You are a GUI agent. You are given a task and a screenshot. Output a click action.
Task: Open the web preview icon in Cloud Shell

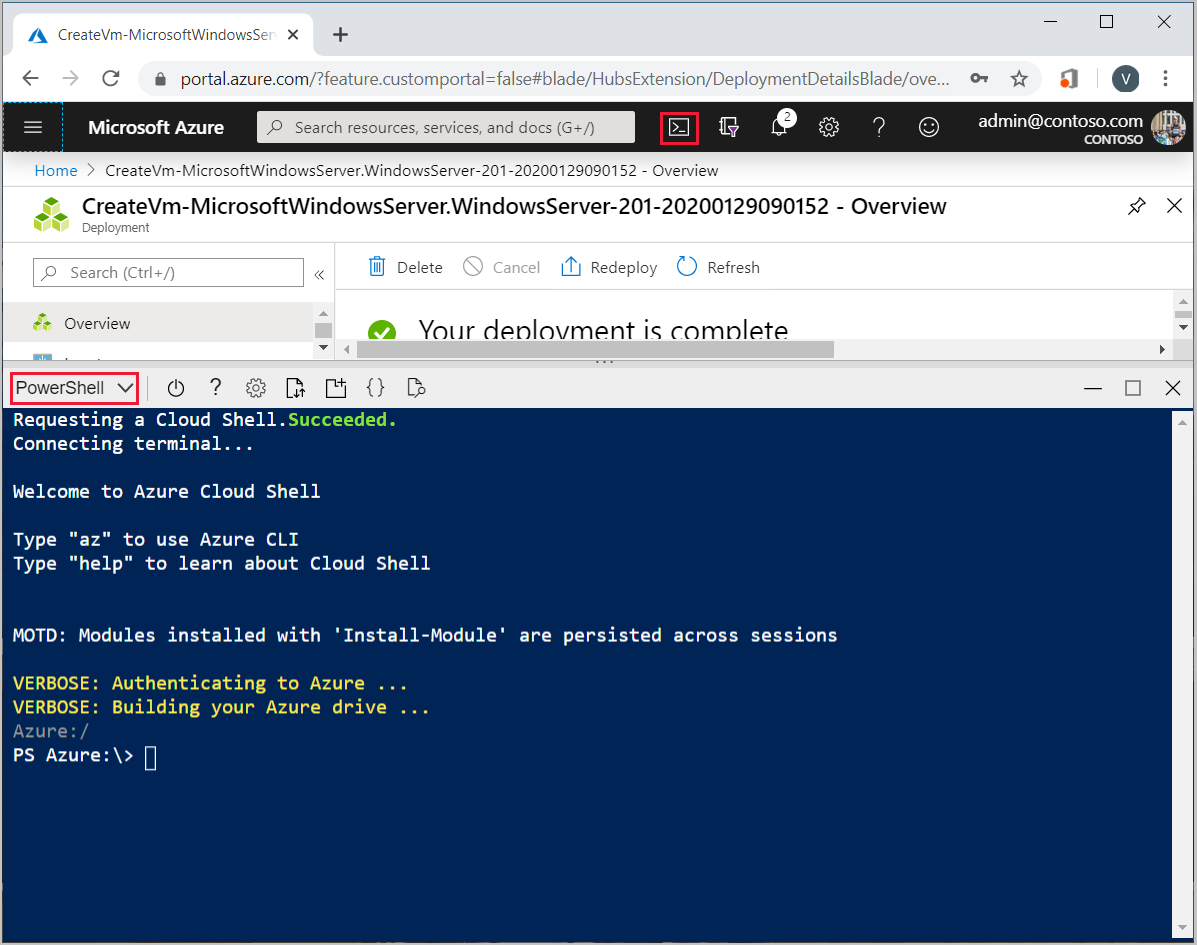tap(416, 388)
